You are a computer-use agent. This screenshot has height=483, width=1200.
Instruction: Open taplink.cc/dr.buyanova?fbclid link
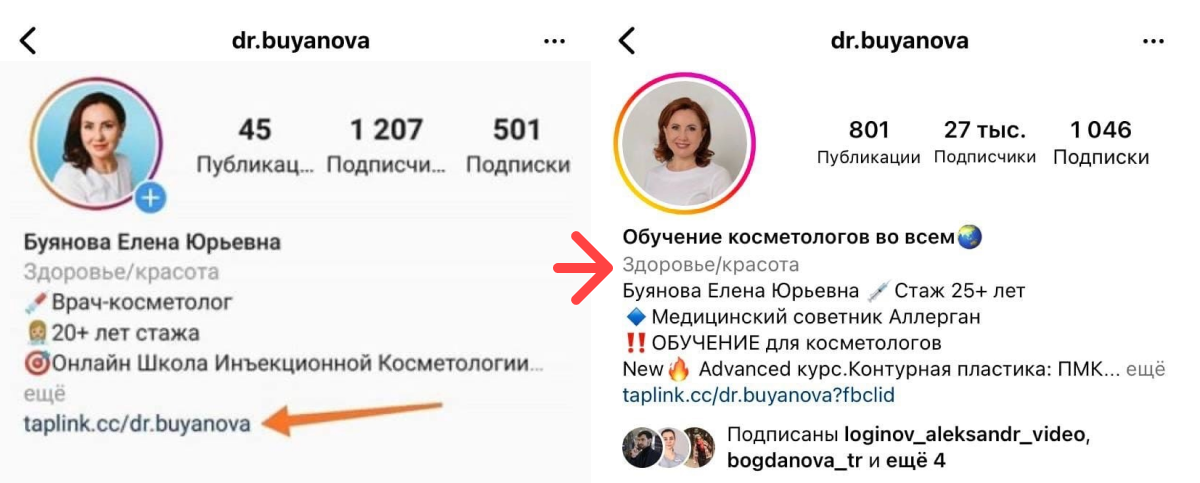[x=758, y=395]
